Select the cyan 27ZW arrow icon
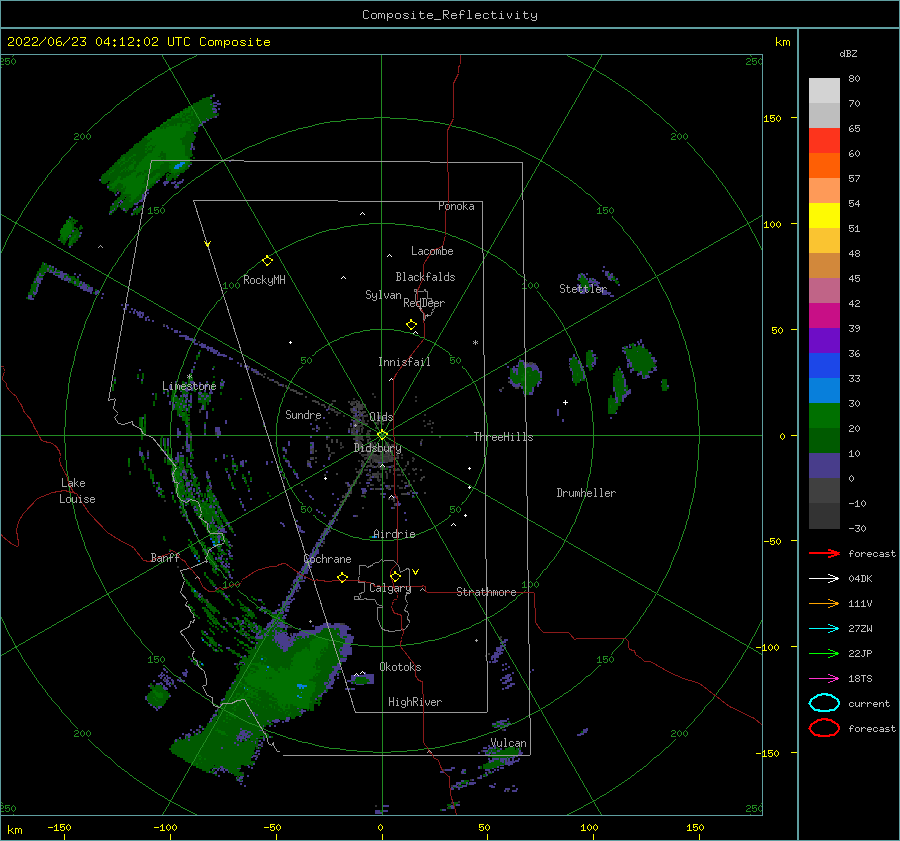The width and height of the screenshot is (900, 841). click(x=824, y=629)
